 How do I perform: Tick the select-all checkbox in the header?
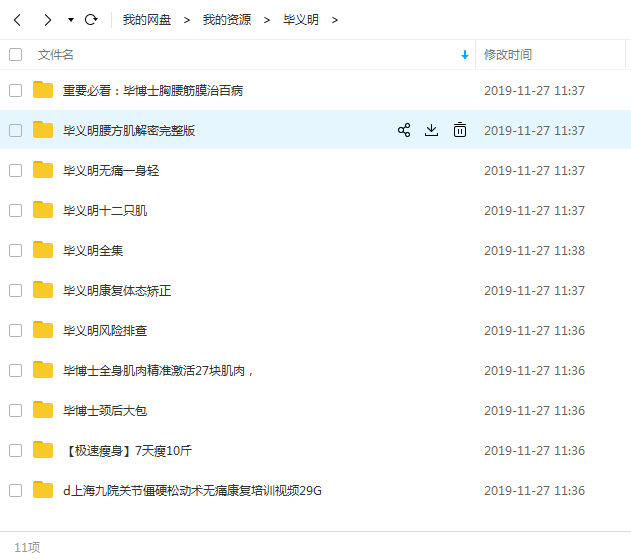[15, 54]
